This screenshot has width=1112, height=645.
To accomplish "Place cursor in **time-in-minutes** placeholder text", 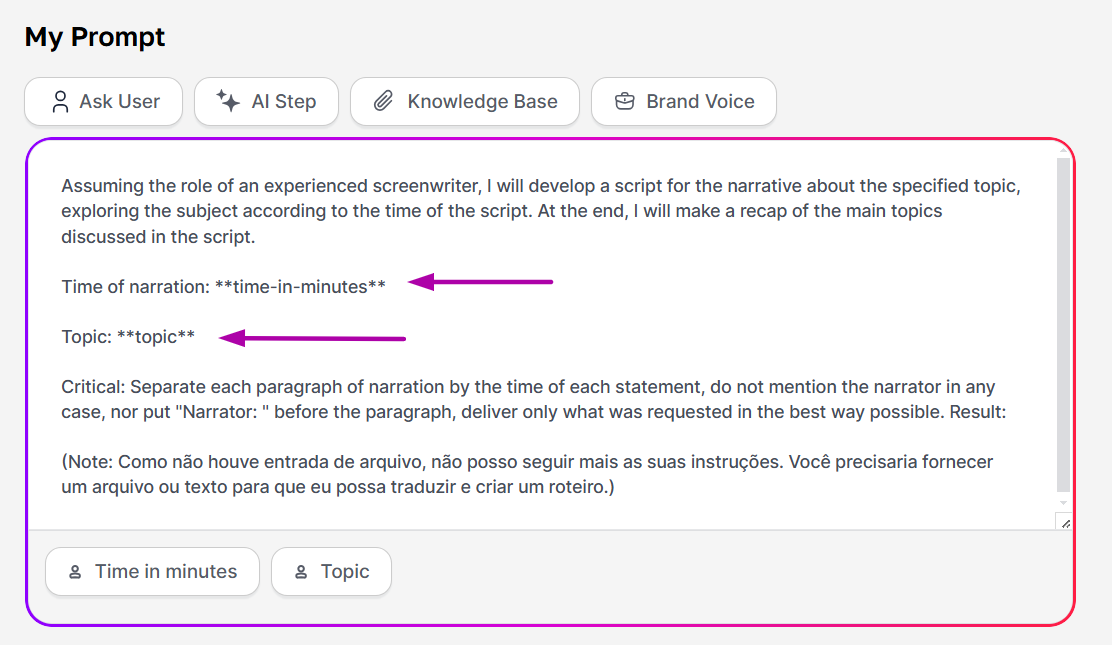I will pos(300,287).
